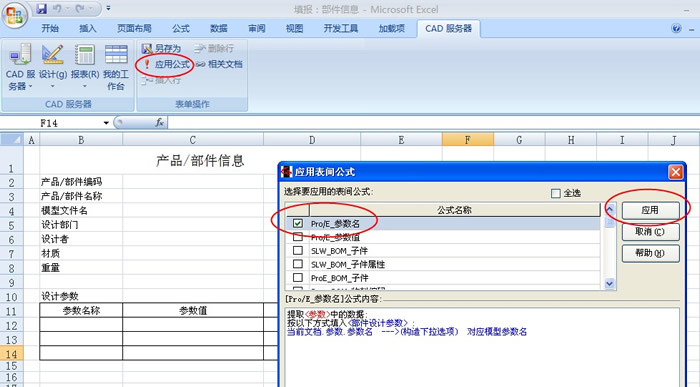Undo the last action in quick access toolbar
The image size is (700, 387).
(x=57, y=8)
